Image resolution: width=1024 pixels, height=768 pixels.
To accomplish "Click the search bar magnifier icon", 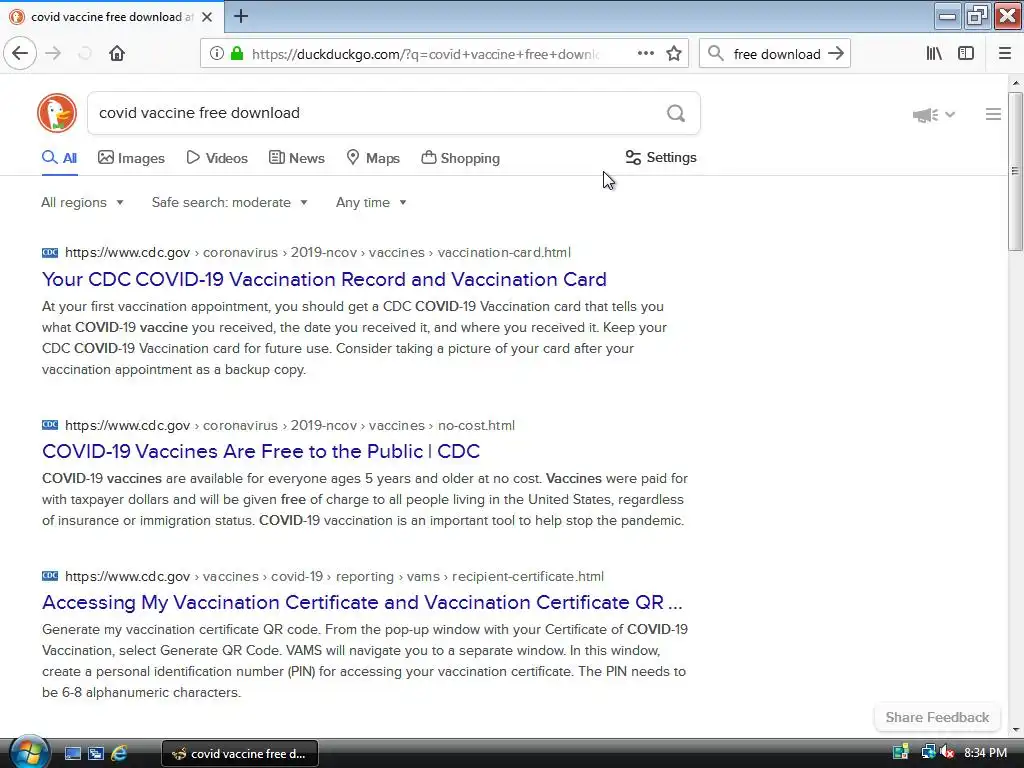I will 716,54.
